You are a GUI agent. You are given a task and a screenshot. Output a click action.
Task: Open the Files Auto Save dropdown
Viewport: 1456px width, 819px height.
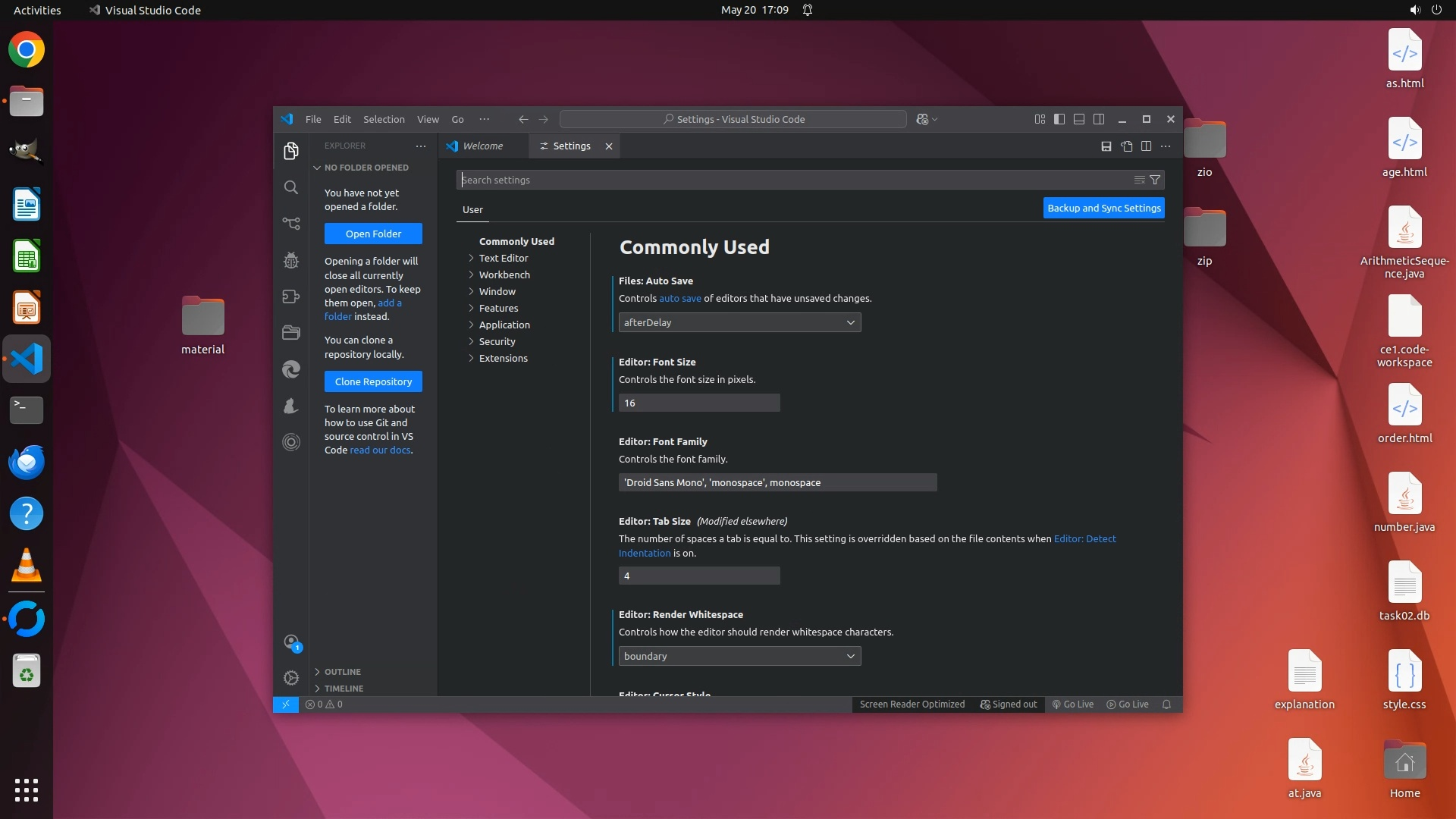pos(739,322)
